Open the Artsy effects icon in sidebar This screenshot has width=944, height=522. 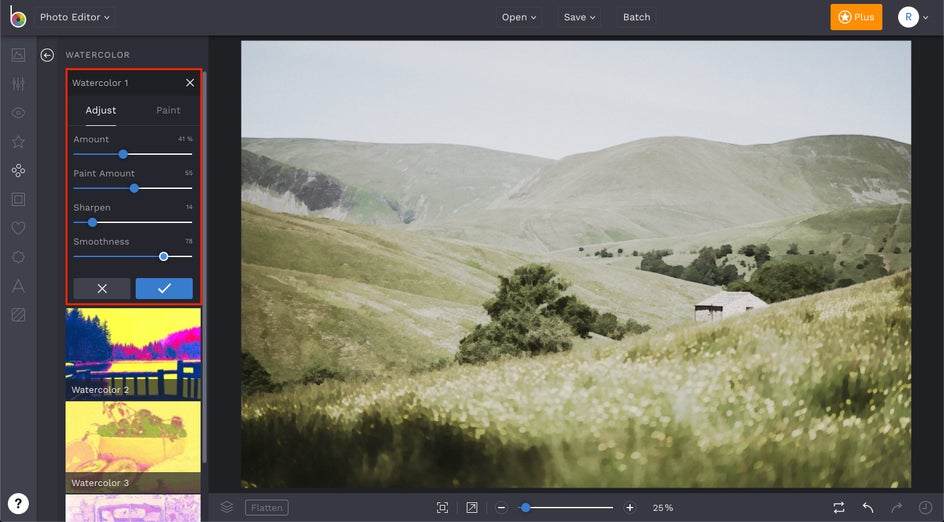click(x=18, y=170)
